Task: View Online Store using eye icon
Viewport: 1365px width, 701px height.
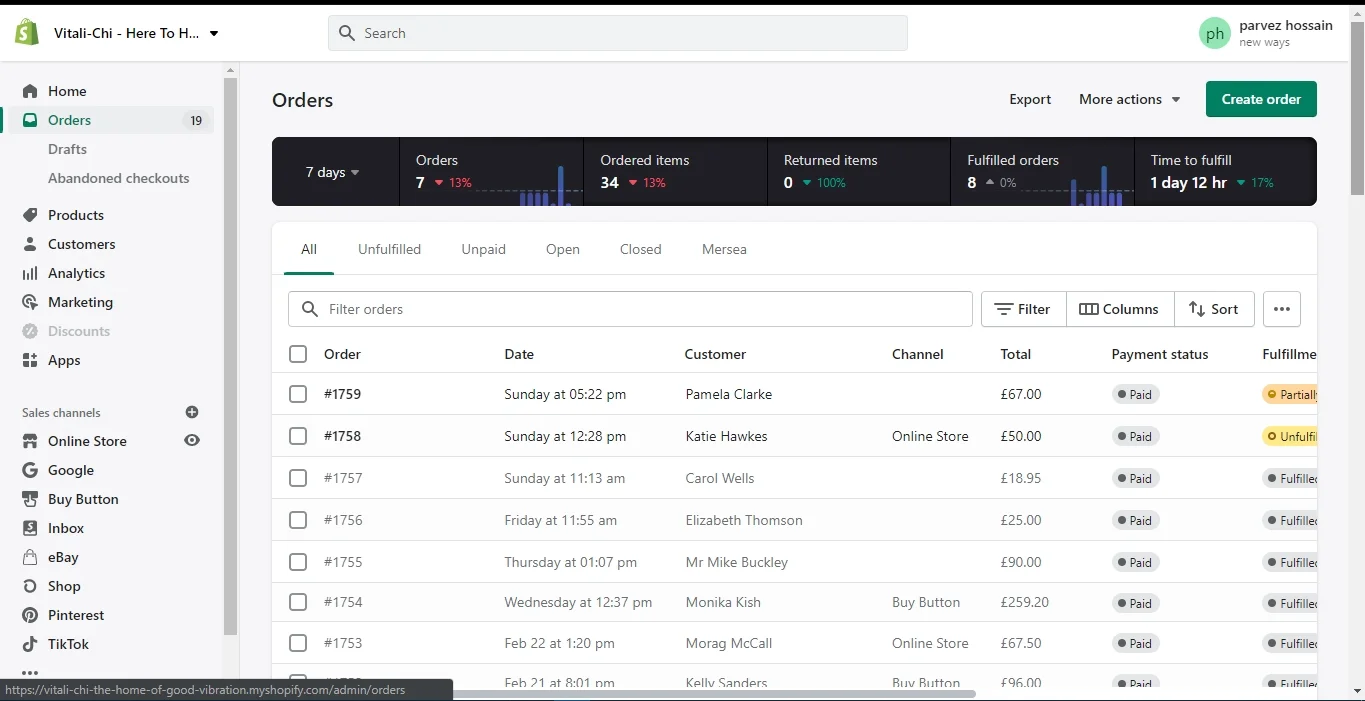Action: [192, 441]
